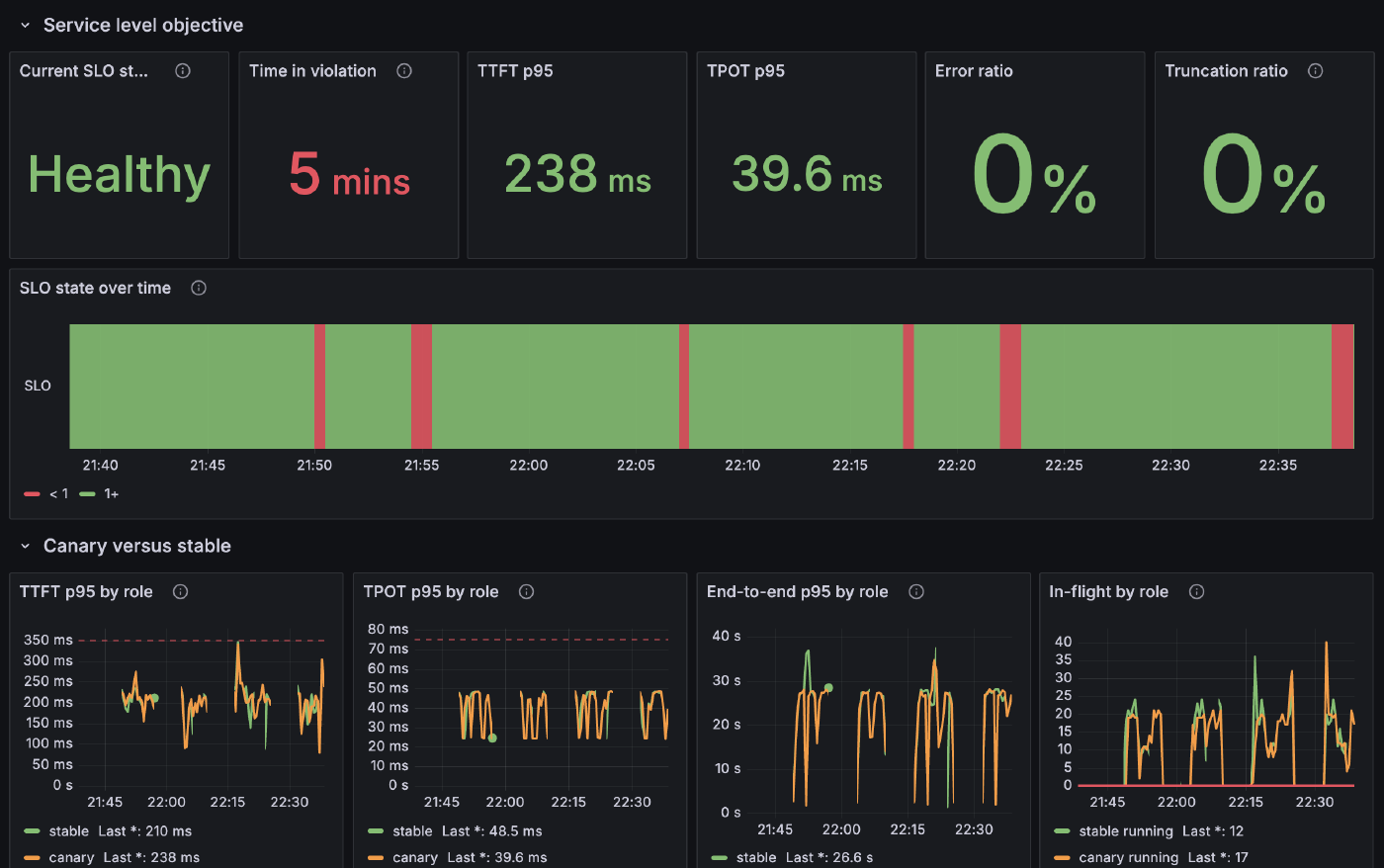The width and height of the screenshot is (1384, 868).
Task: Click the red violation segment near 22:22
Action: (1010, 387)
